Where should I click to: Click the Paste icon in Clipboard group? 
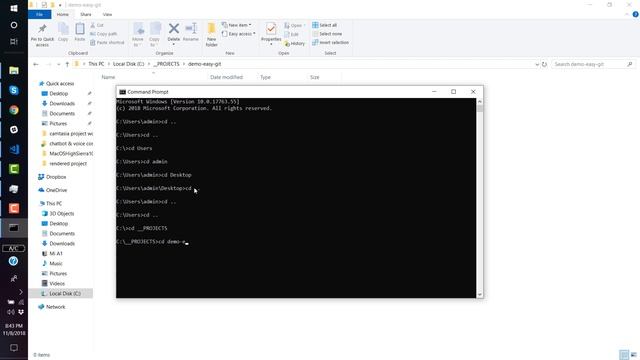pyautogui.click(x=80, y=29)
